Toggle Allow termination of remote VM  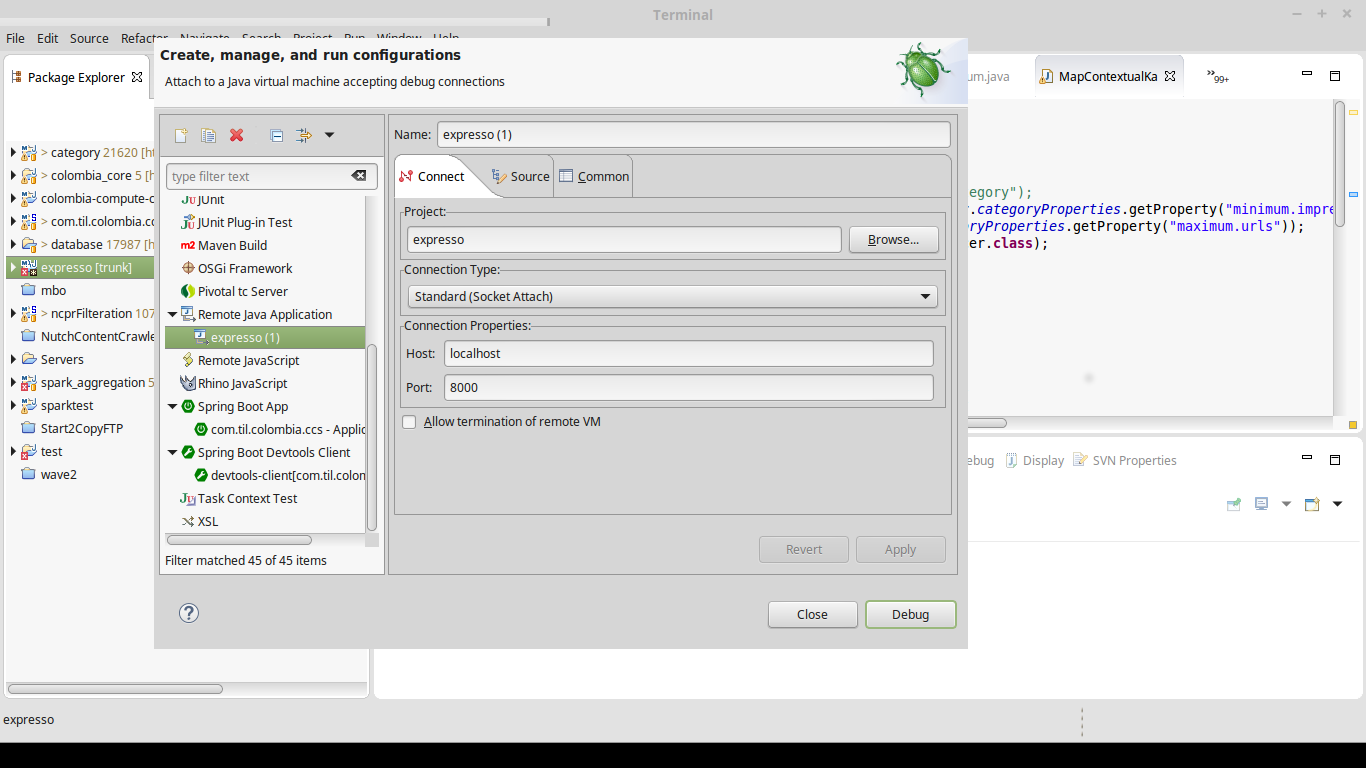(409, 421)
